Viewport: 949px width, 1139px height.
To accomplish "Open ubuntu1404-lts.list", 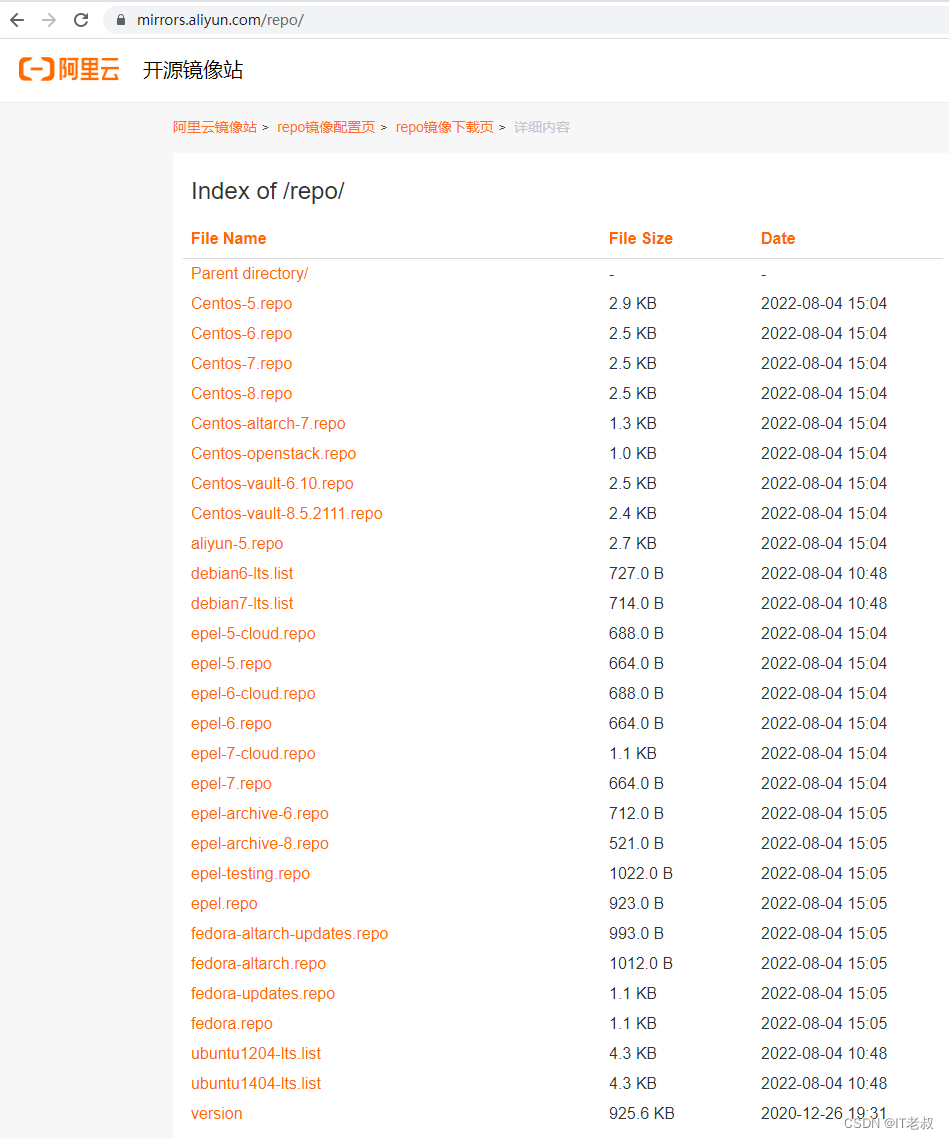I will click(256, 1084).
